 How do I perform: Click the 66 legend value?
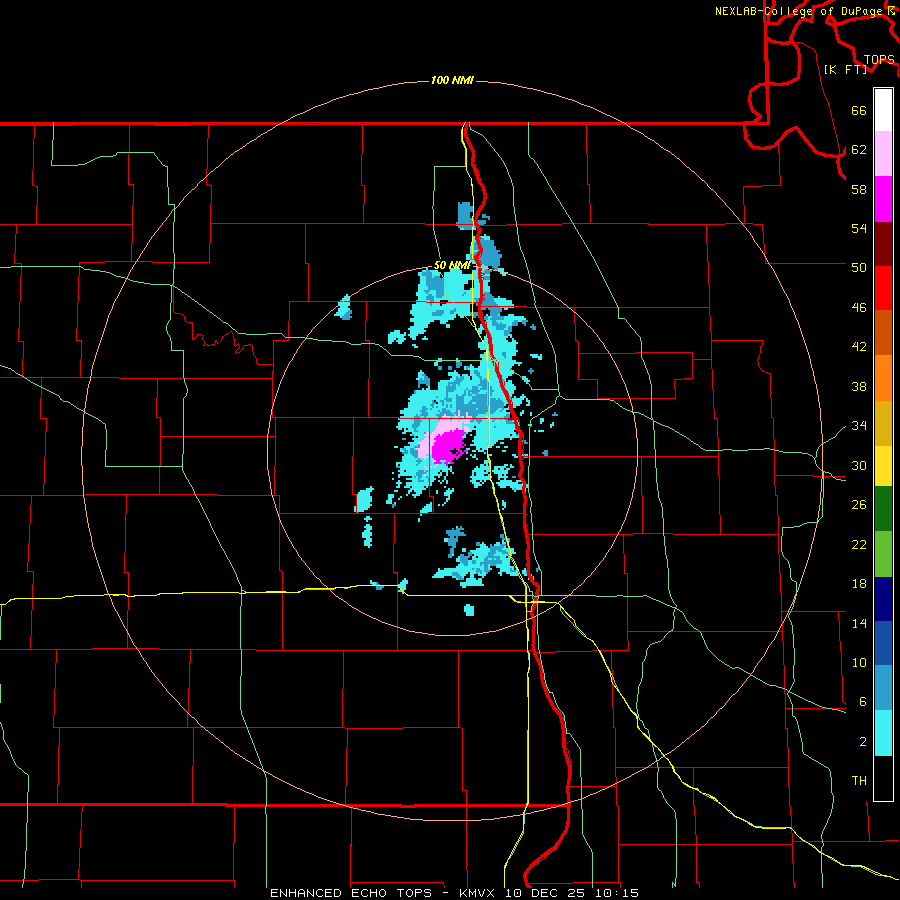[859, 110]
